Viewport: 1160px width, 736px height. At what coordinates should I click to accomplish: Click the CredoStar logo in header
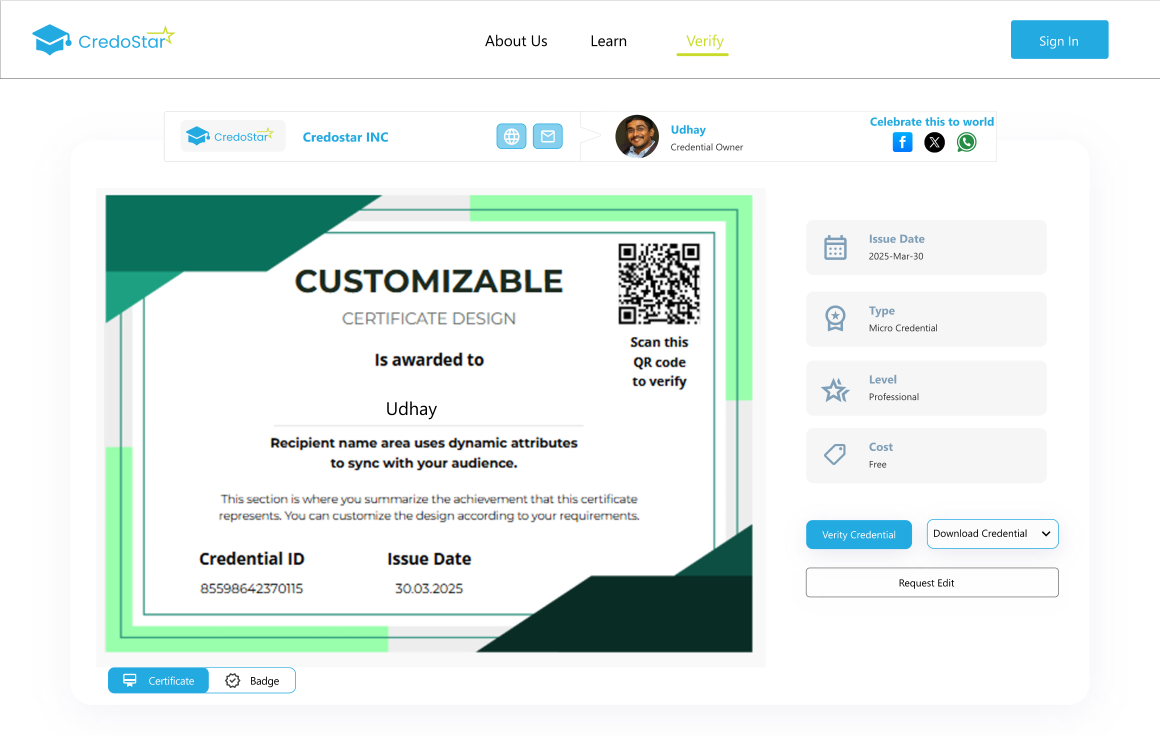(103, 40)
